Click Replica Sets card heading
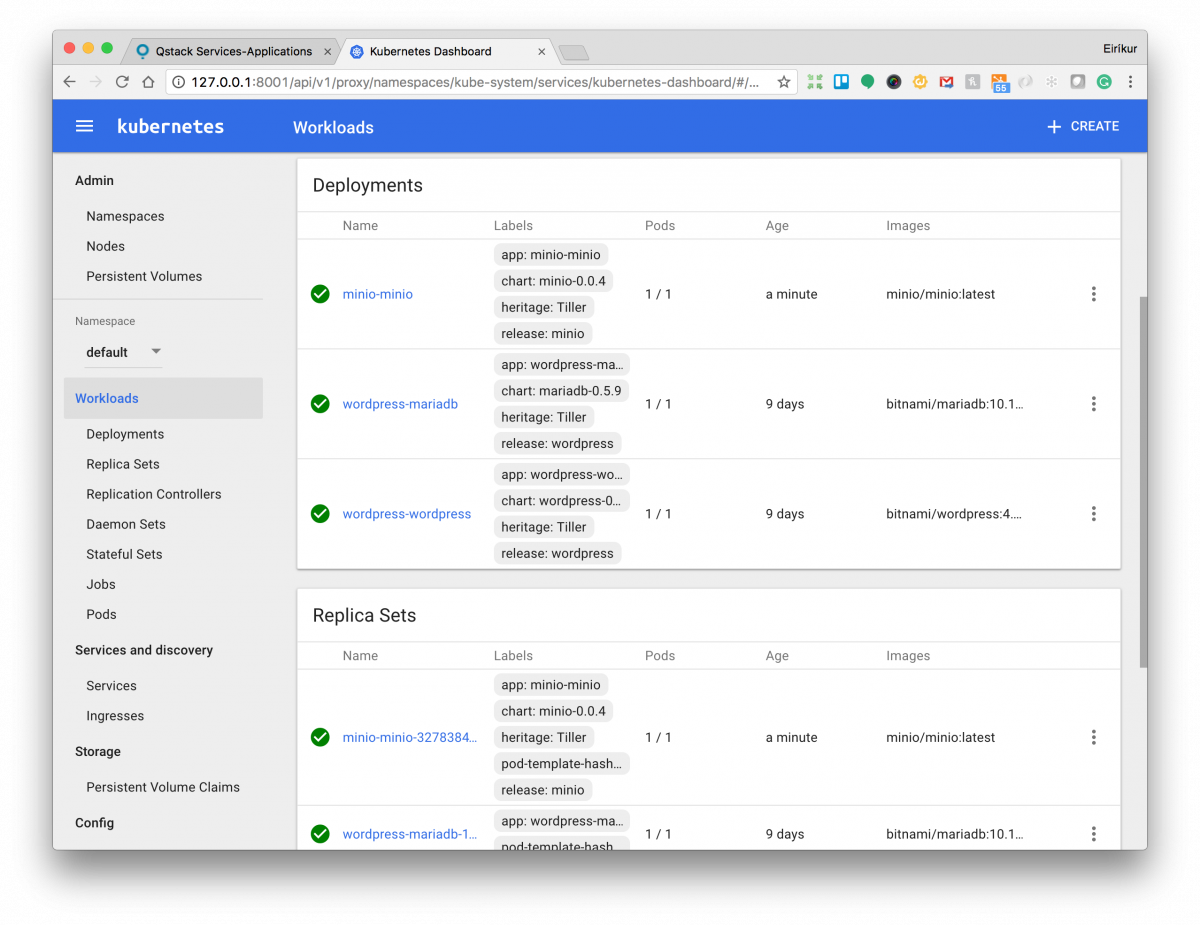 [364, 615]
